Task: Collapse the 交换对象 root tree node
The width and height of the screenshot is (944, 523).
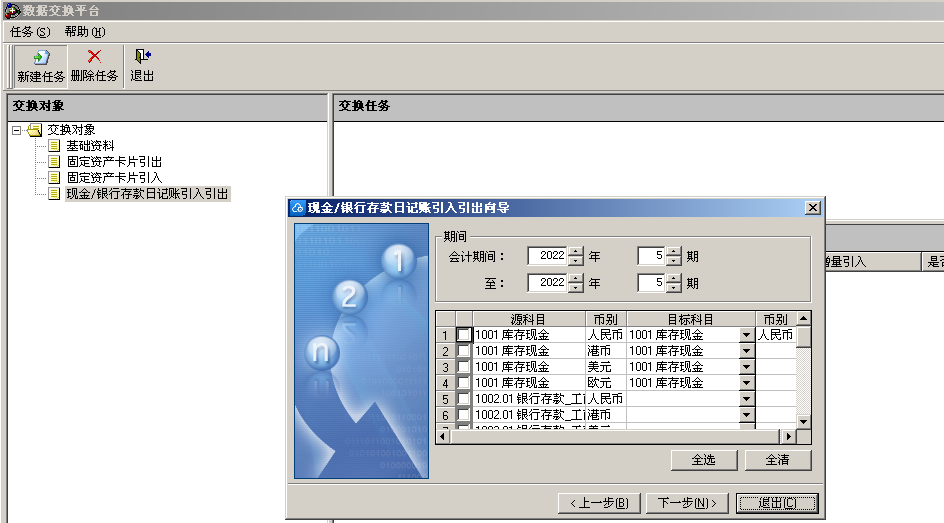Action: click(17, 130)
